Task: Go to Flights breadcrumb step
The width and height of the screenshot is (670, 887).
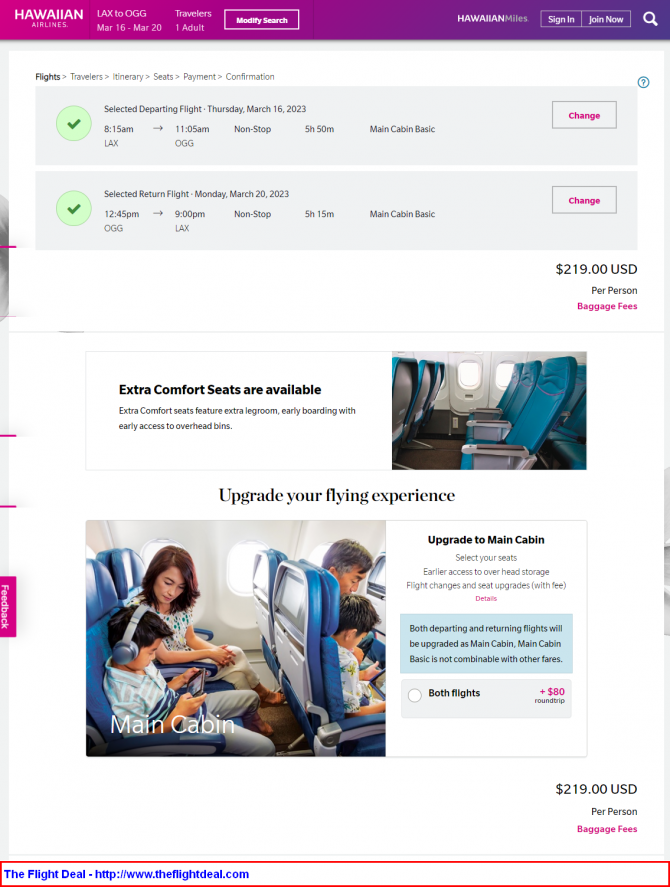Action: (48, 77)
